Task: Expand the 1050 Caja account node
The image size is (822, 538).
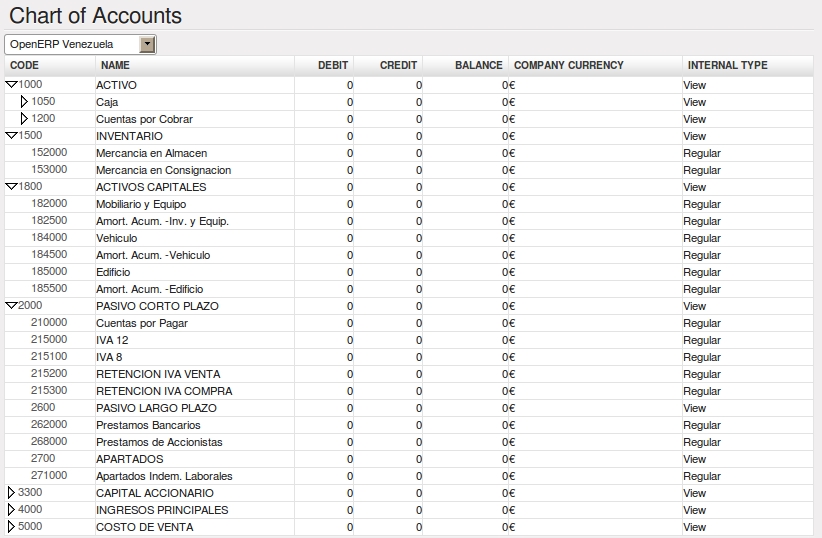Action: coord(24,101)
